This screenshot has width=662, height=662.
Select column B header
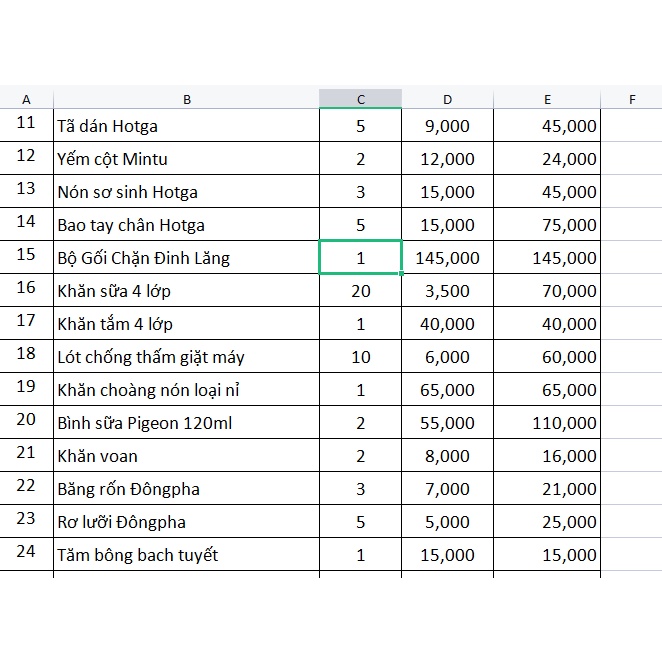[x=187, y=99]
